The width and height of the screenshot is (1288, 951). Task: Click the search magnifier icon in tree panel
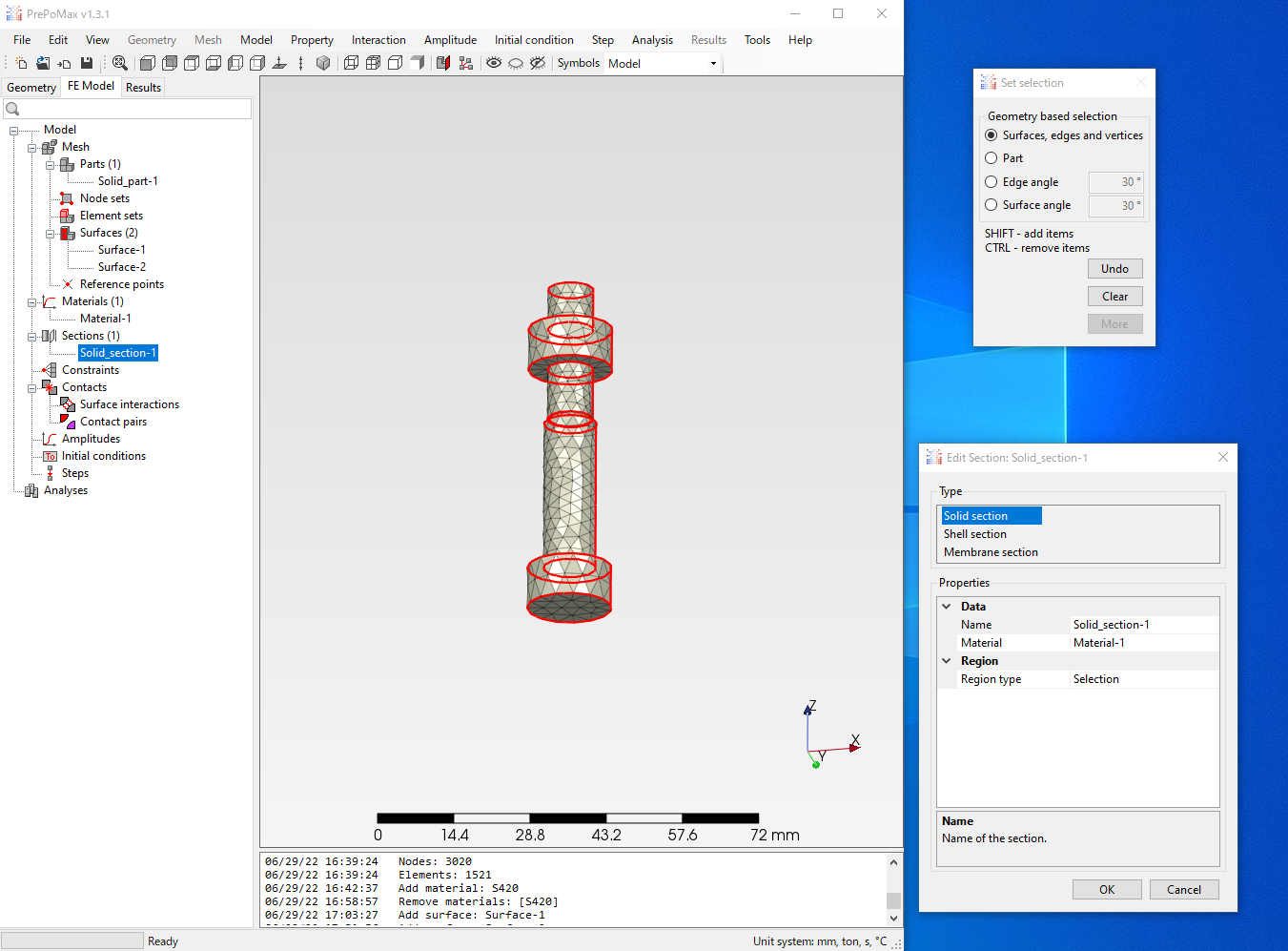click(x=13, y=109)
